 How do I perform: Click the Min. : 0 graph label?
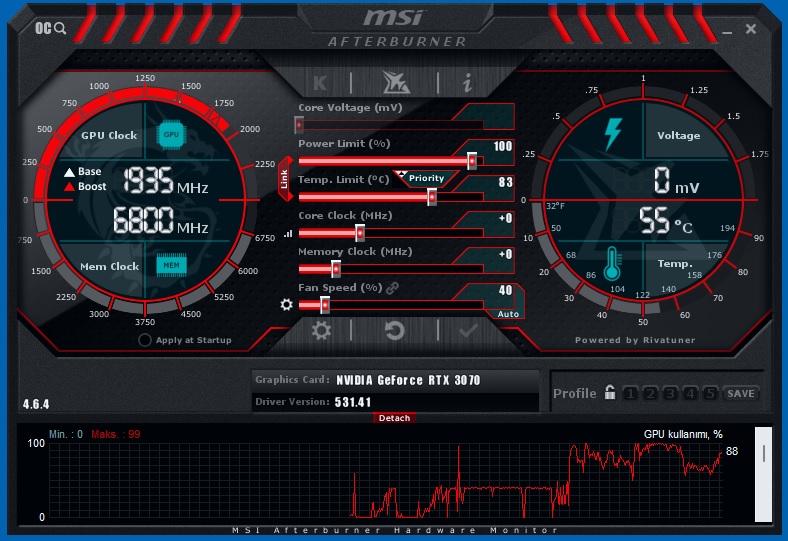(66, 435)
